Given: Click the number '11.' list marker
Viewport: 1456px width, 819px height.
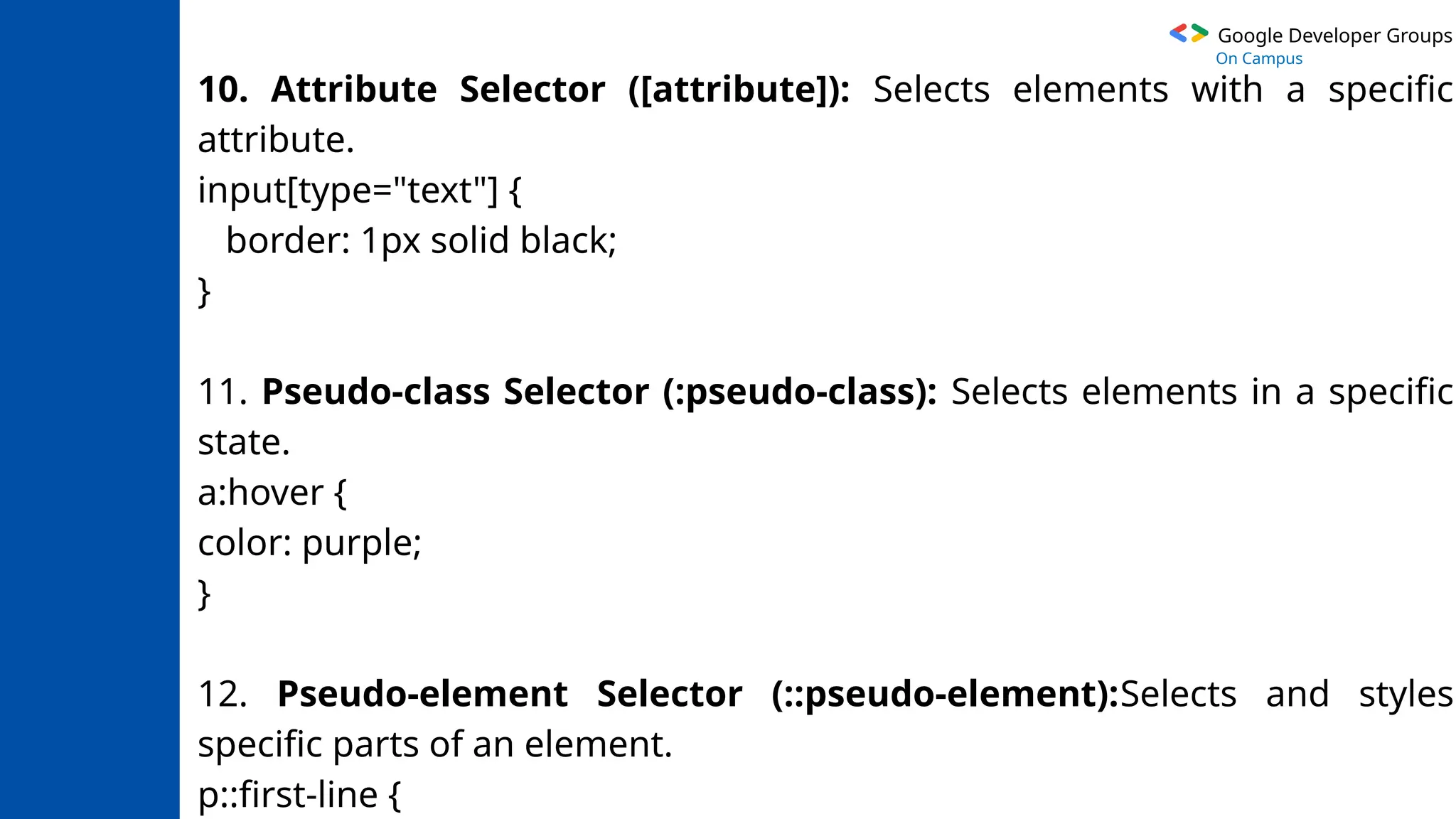Looking at the screenshot, I should [222, 392].
